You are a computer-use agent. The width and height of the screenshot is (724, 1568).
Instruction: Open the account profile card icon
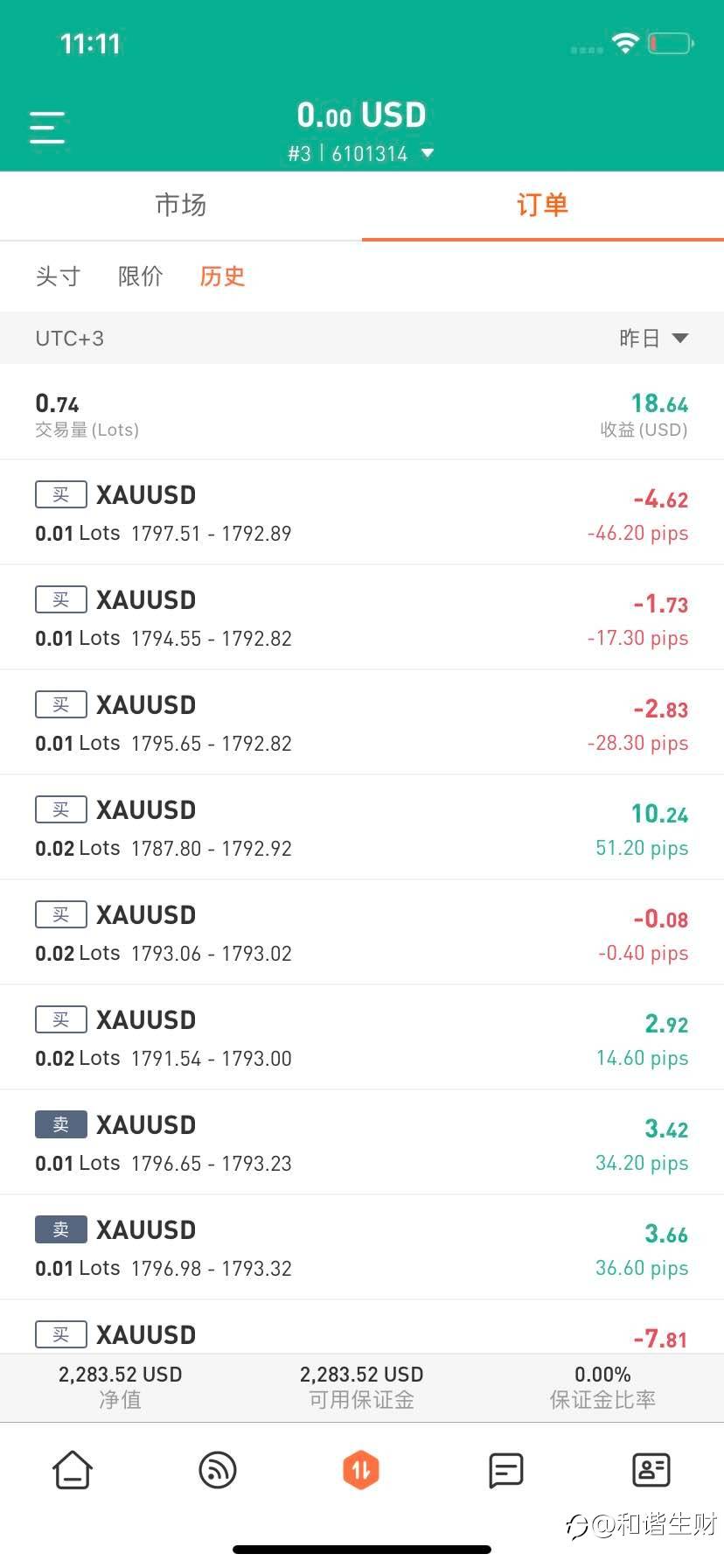[x=651, y=1470]
